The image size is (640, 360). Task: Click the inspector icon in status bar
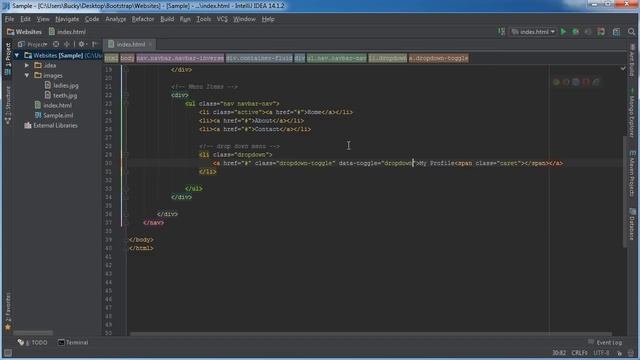(632, 353)
